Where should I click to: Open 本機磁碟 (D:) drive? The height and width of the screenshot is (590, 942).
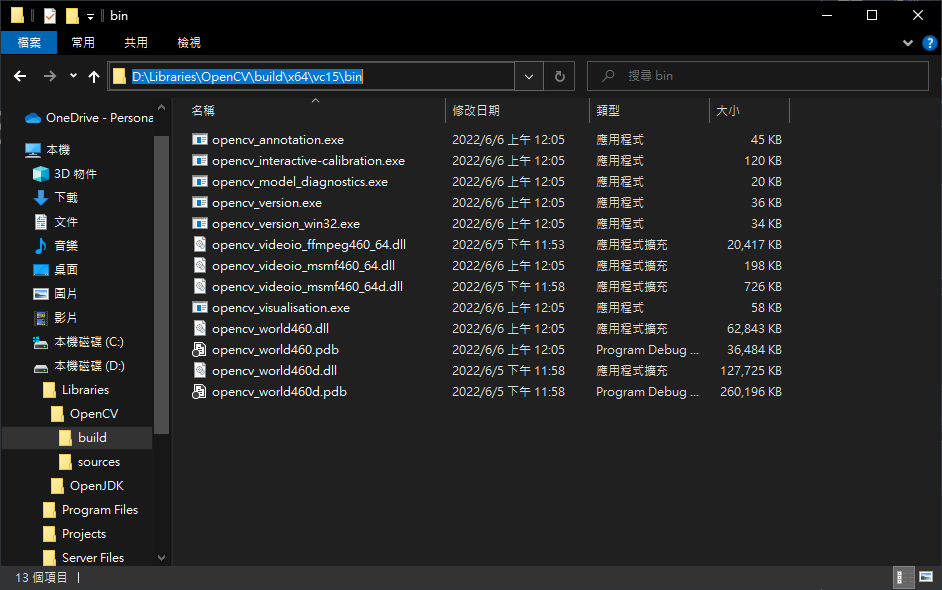(x=78, y=366)
